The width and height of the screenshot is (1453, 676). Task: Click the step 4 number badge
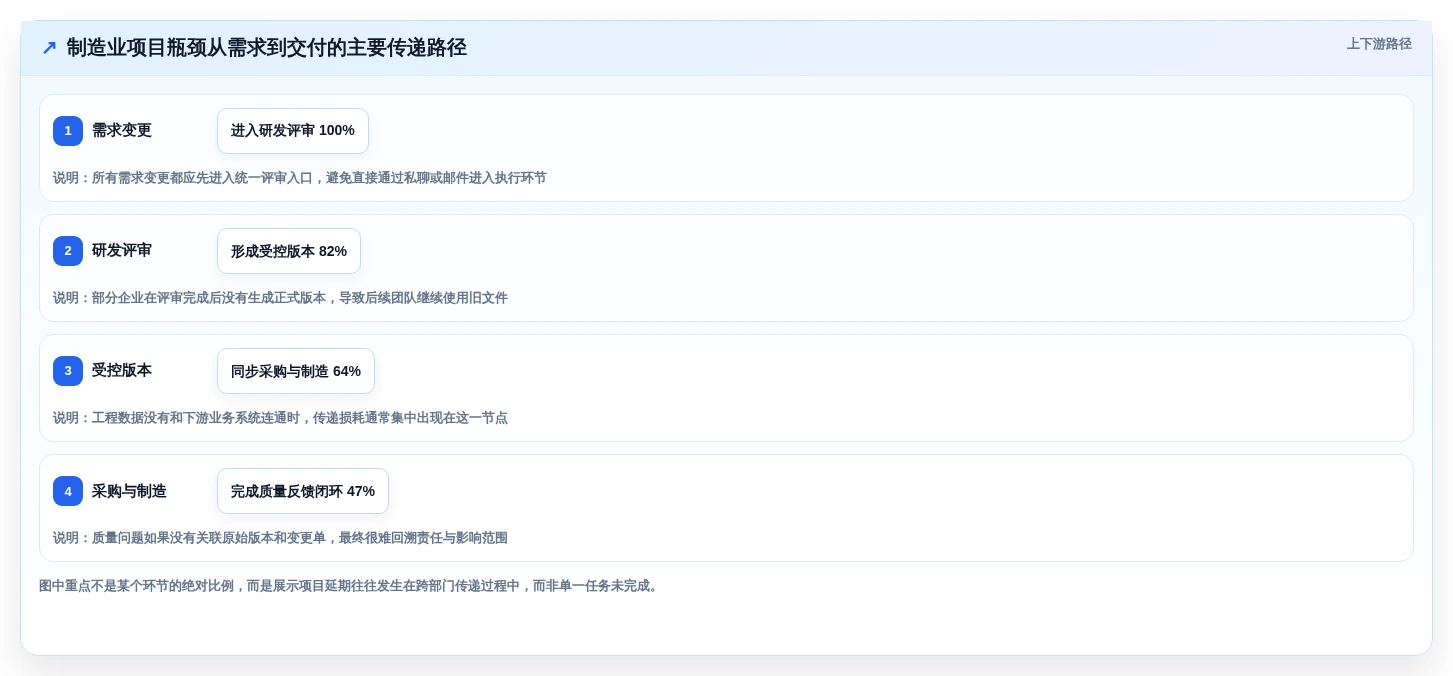[x=68, y=491]
